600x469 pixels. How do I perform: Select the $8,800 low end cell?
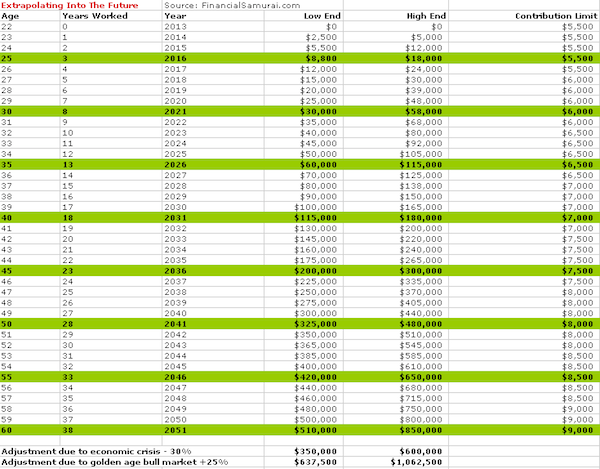tap(321, 59)
